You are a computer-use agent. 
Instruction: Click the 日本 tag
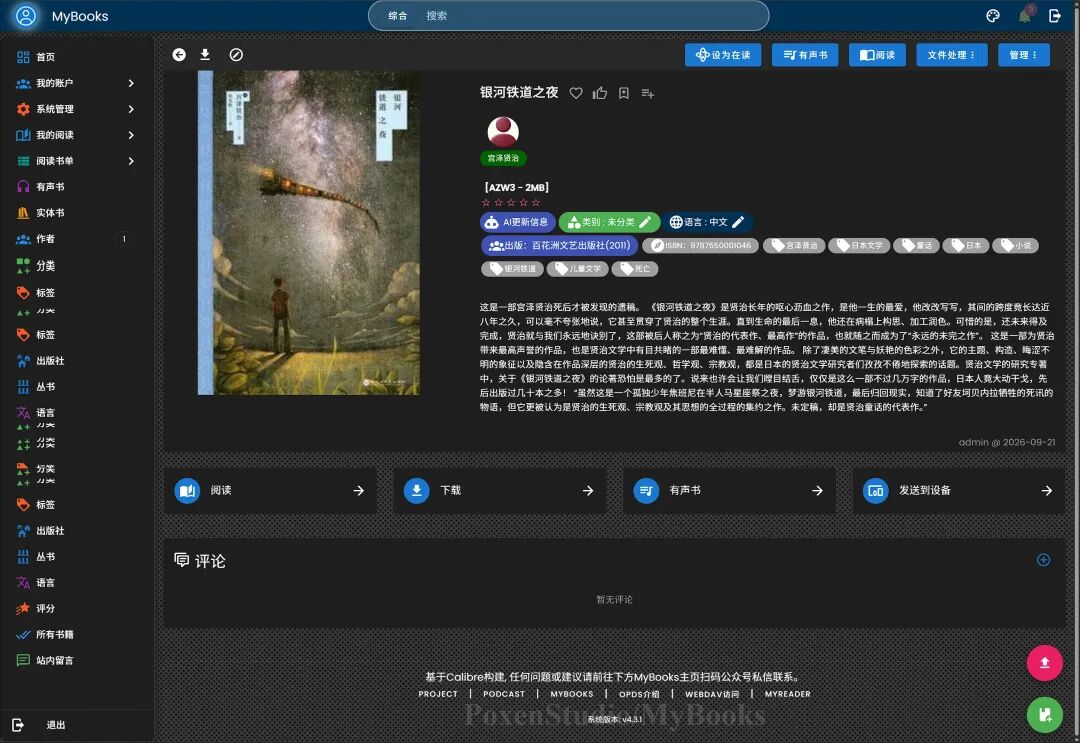[966, 245]
